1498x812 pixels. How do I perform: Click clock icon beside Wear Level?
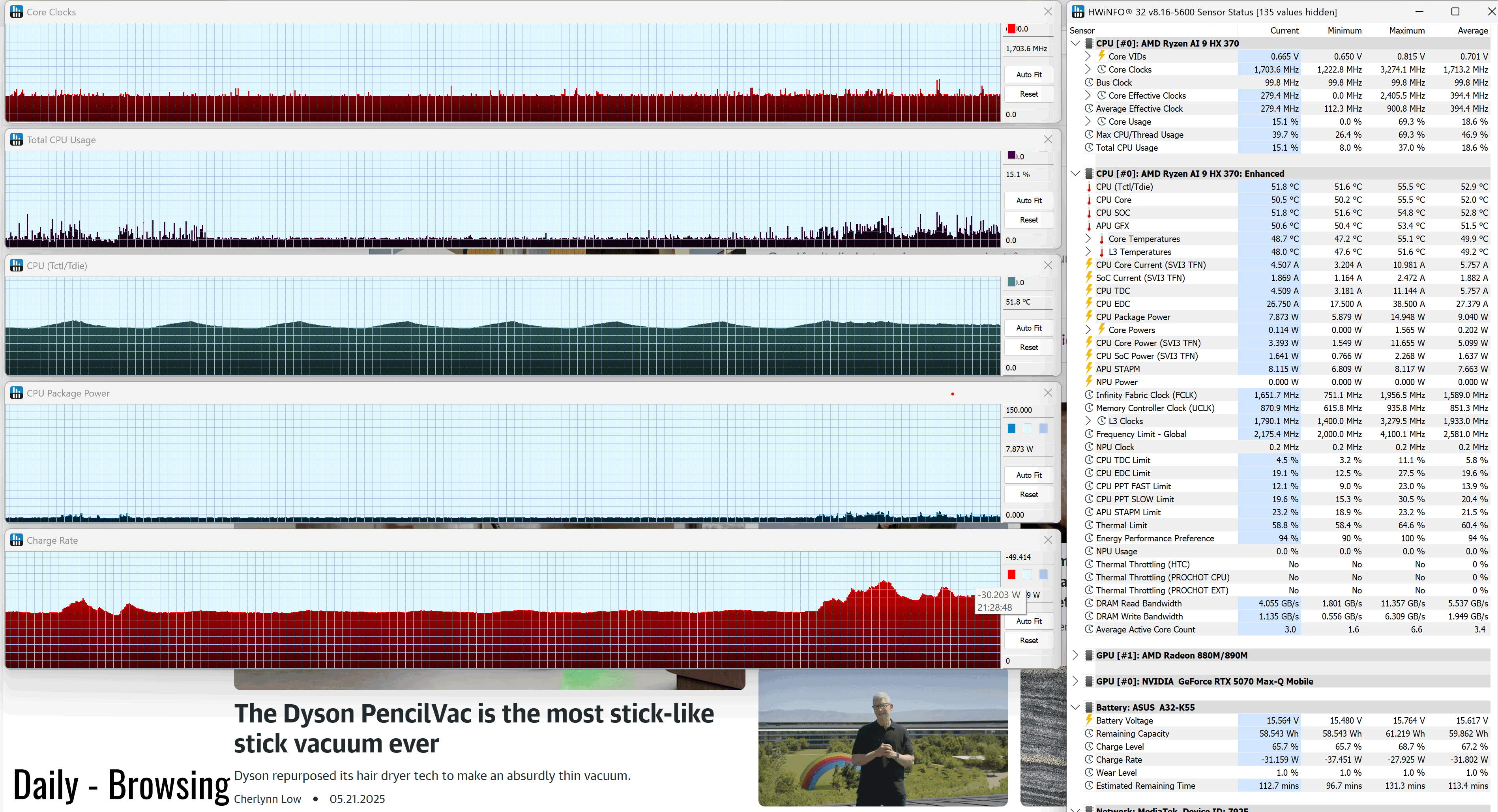coord(1089,772)
